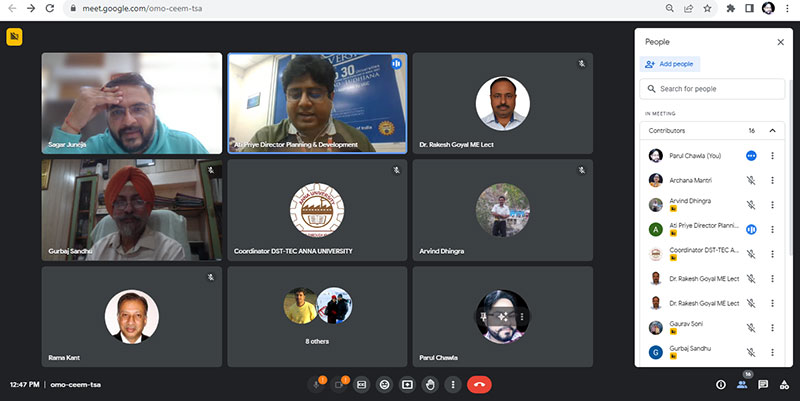Open the Activities icon at bottom right

point(783,384)
